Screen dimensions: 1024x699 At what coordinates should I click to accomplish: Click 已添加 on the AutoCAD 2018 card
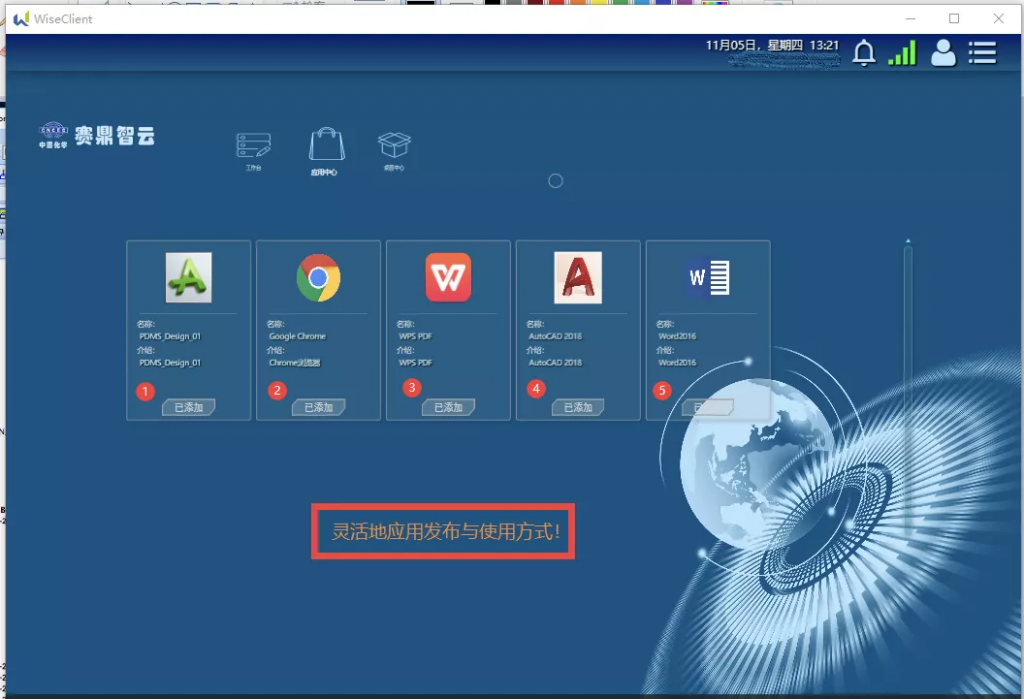click(x=578, y=408)
